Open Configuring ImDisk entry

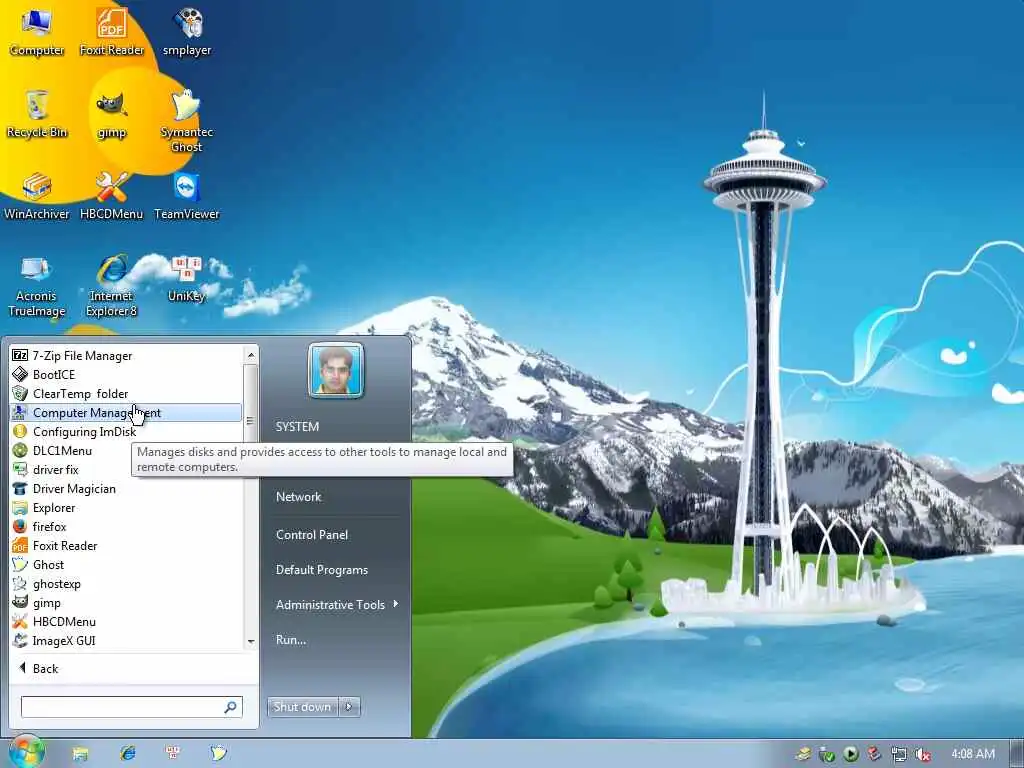pos(125,432)
